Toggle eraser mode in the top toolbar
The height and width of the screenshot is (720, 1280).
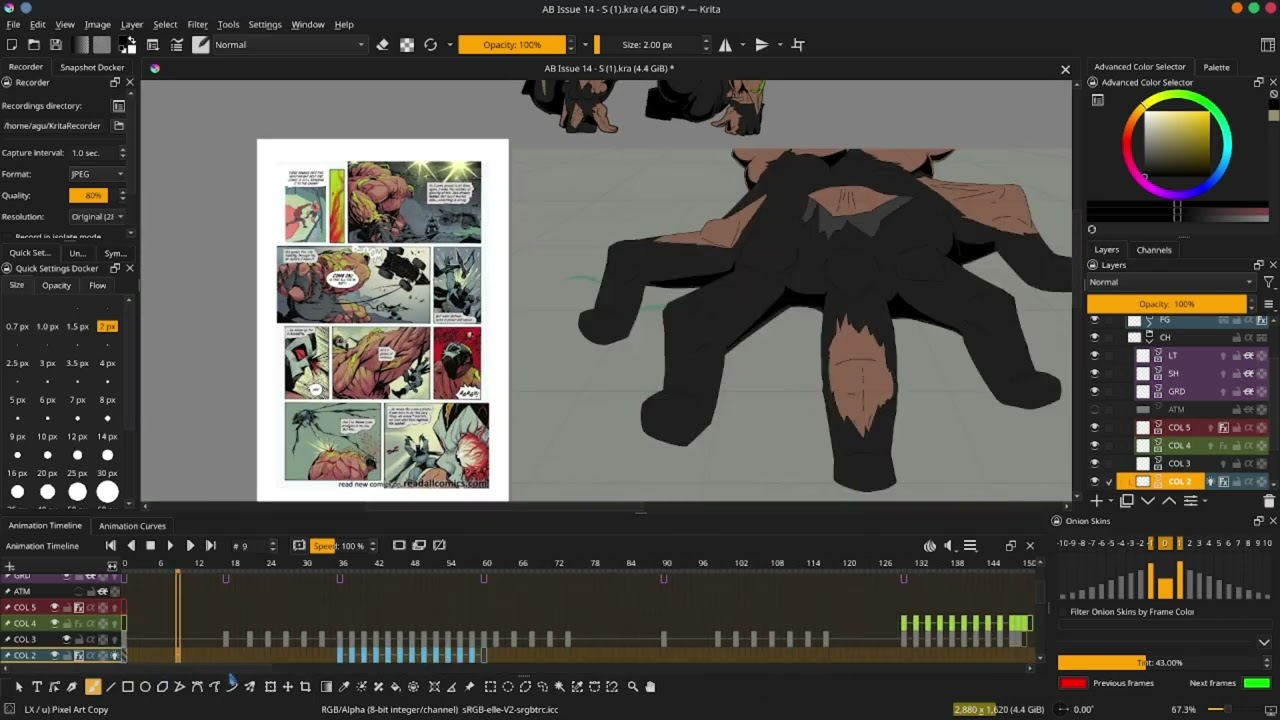point(382,45)
